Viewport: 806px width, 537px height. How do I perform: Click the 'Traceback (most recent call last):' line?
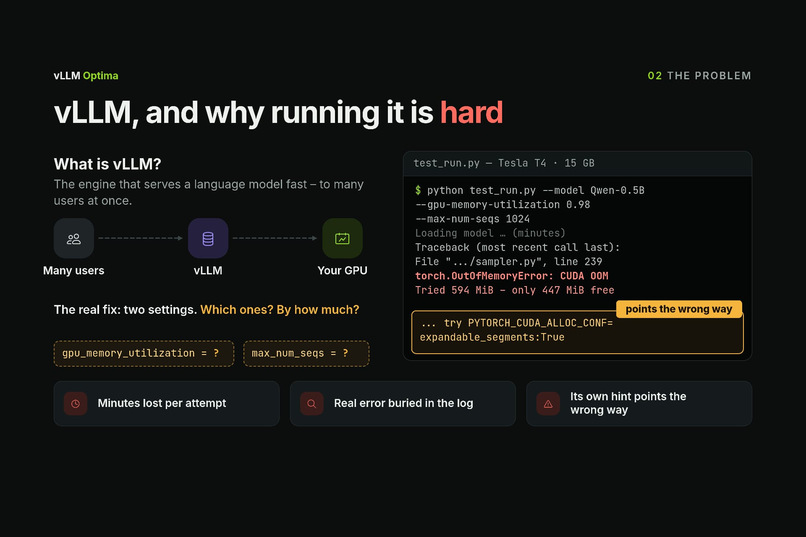click(x=518, y=247)
